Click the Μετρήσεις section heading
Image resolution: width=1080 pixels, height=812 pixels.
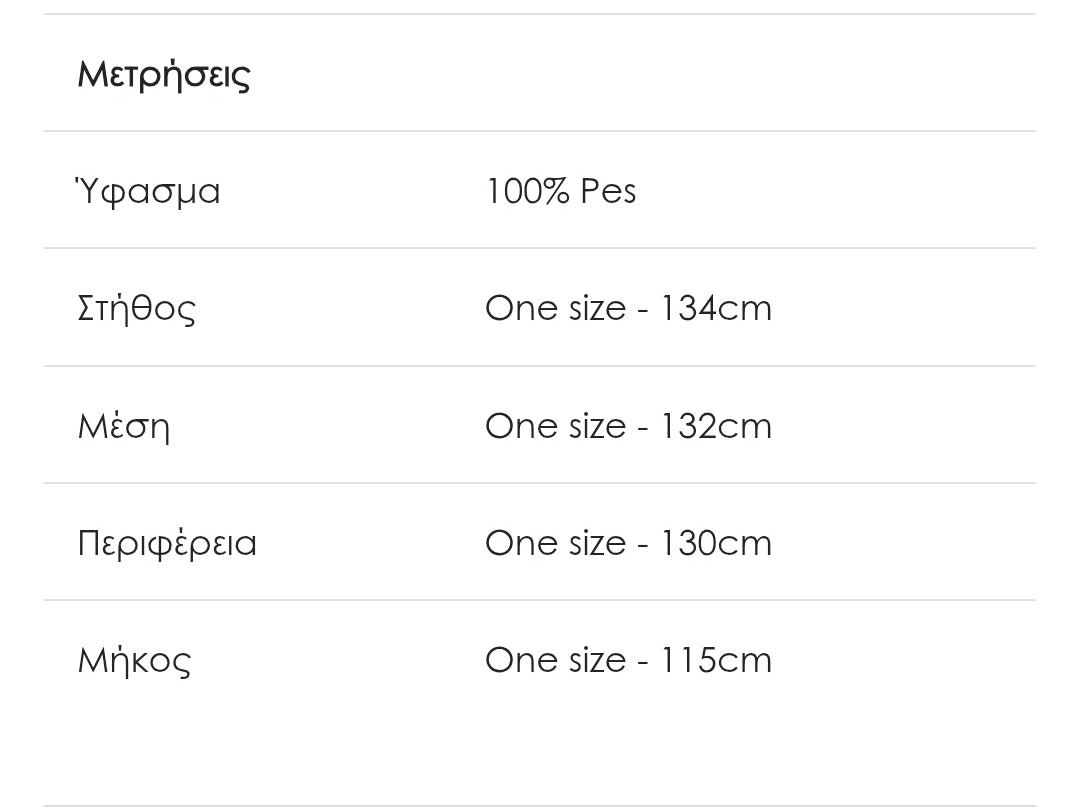pos(164,74)
